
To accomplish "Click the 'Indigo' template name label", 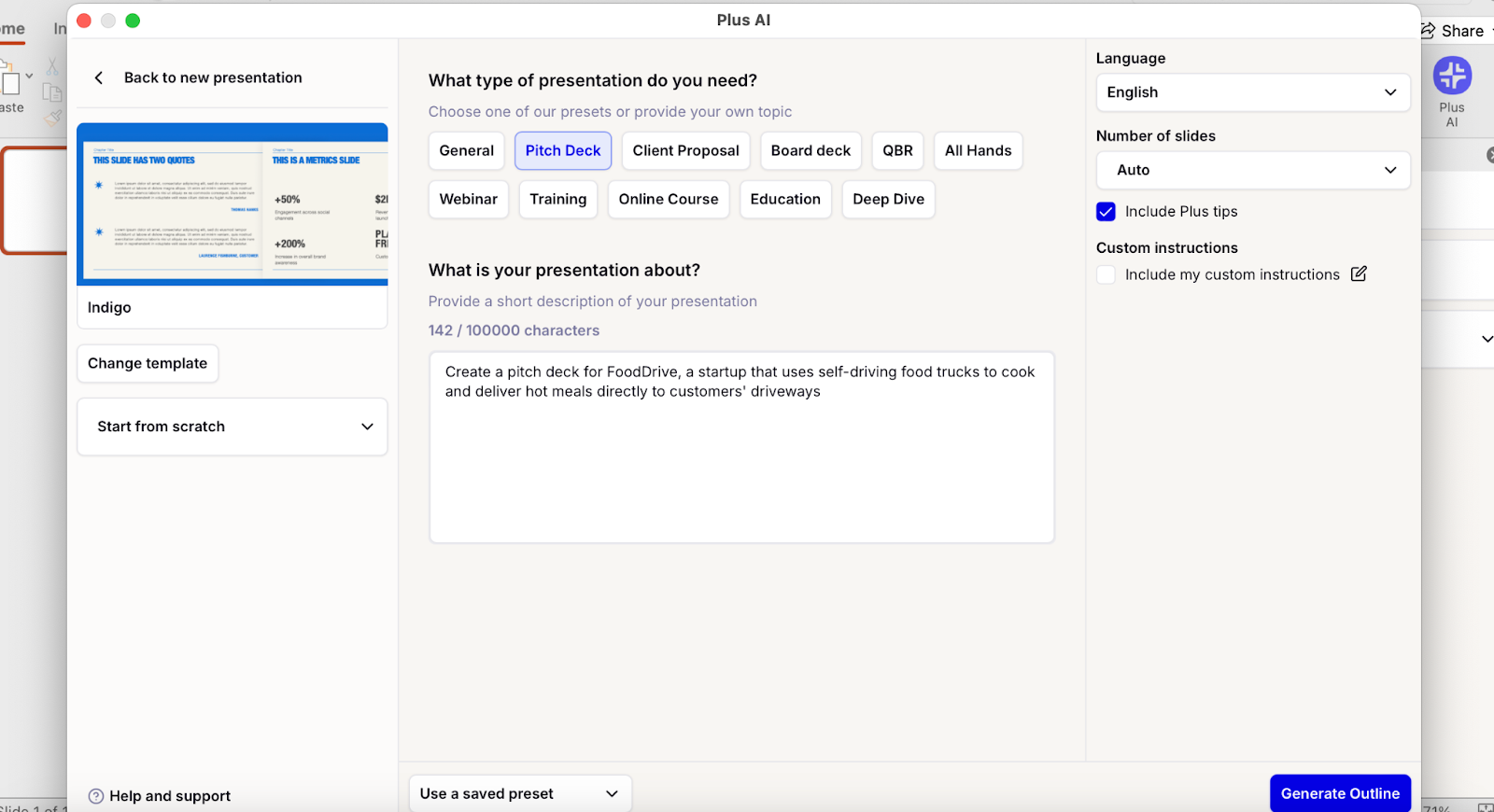I will click(x=109, y=308).
